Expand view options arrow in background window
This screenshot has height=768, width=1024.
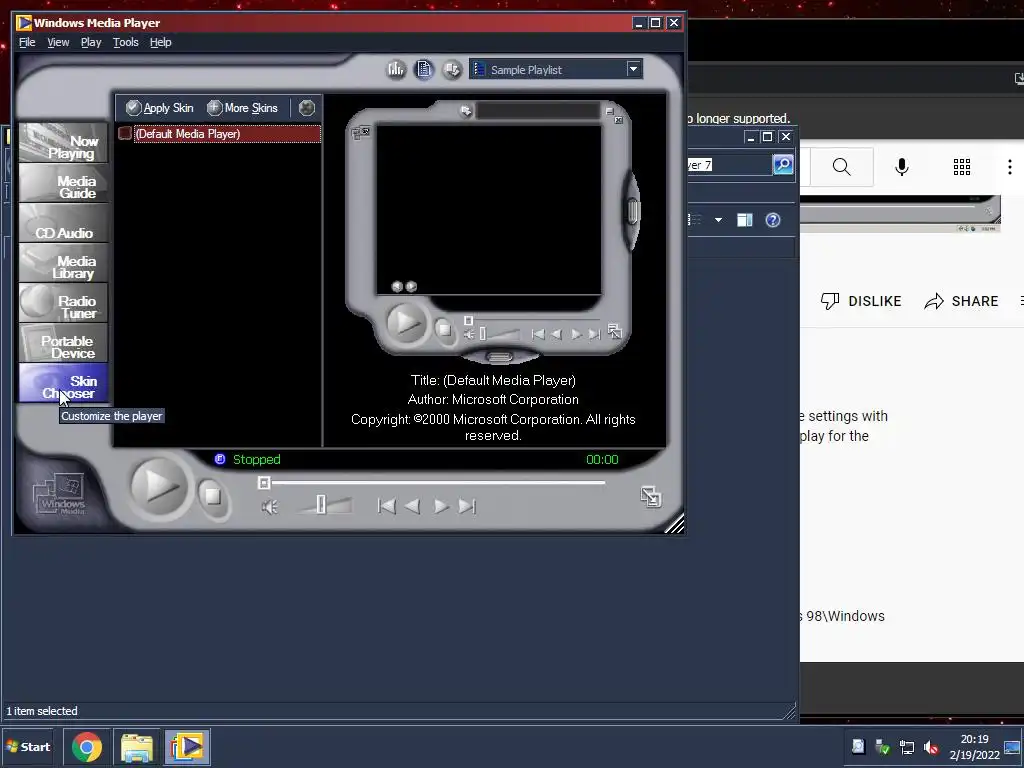click(718, 220)
